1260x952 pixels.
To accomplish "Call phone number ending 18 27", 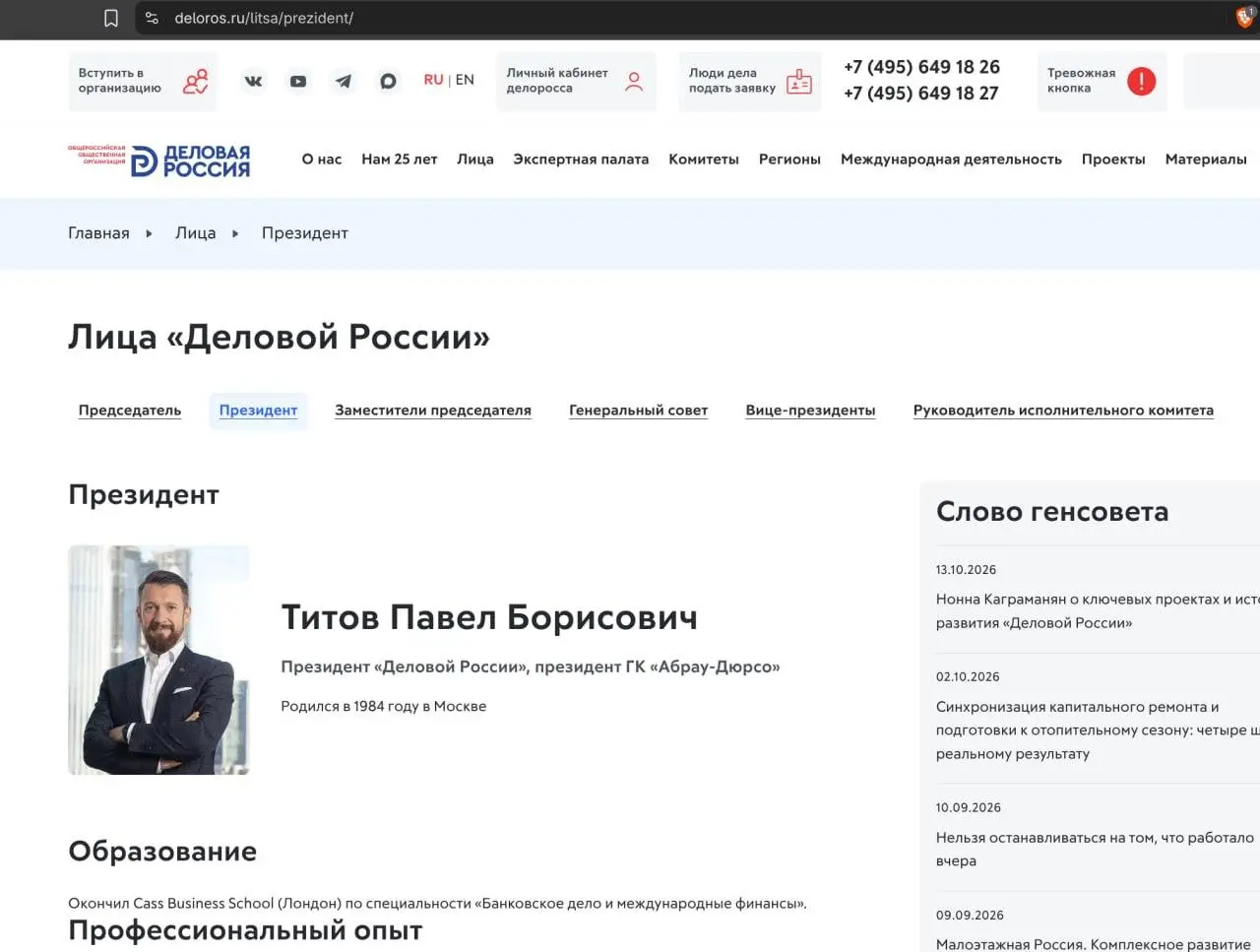I will (x=921, y=94).
